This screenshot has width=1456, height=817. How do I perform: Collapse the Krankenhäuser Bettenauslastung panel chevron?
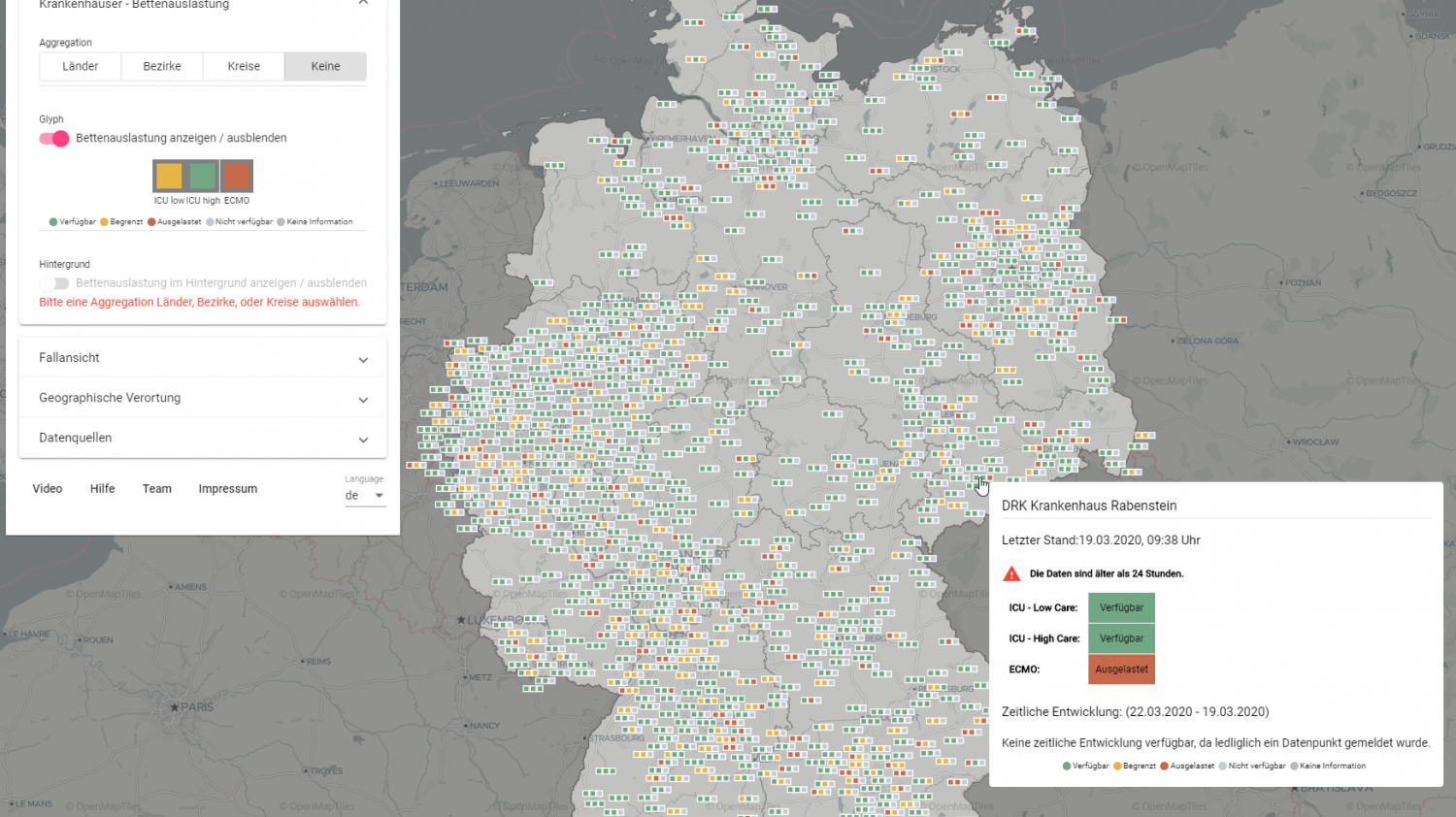363,3
